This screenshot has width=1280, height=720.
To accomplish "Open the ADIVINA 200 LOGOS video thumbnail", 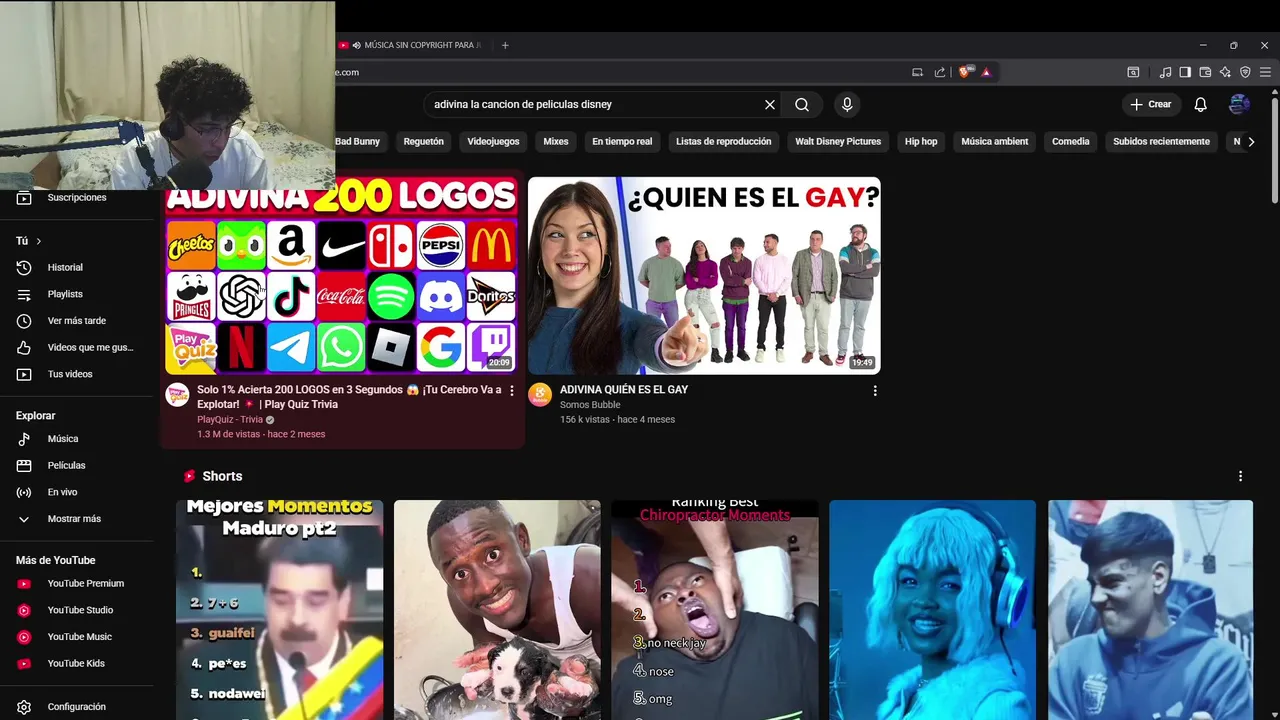I will pyautogui.click(x=341, y=275).
